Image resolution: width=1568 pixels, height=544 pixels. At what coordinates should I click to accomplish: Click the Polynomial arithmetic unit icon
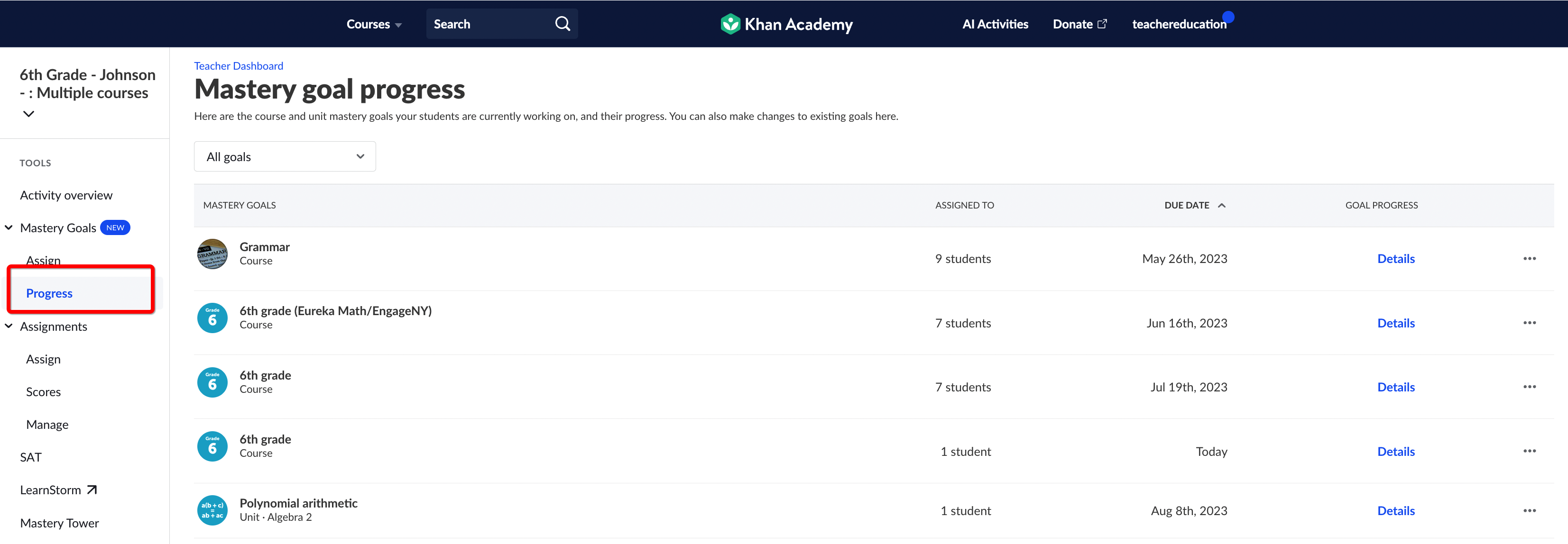point(212,510)
